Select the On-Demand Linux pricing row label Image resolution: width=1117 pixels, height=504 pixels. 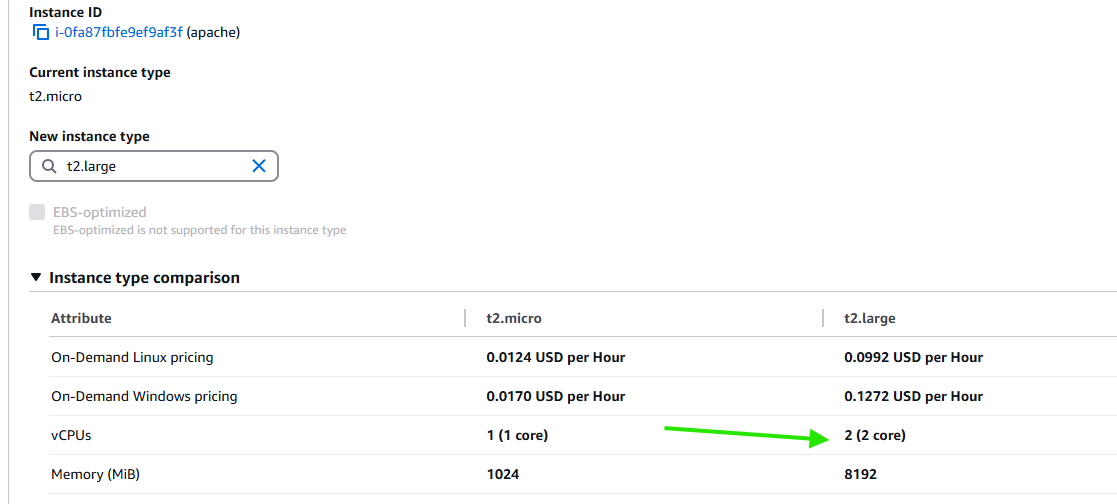[x=132, y=357]
